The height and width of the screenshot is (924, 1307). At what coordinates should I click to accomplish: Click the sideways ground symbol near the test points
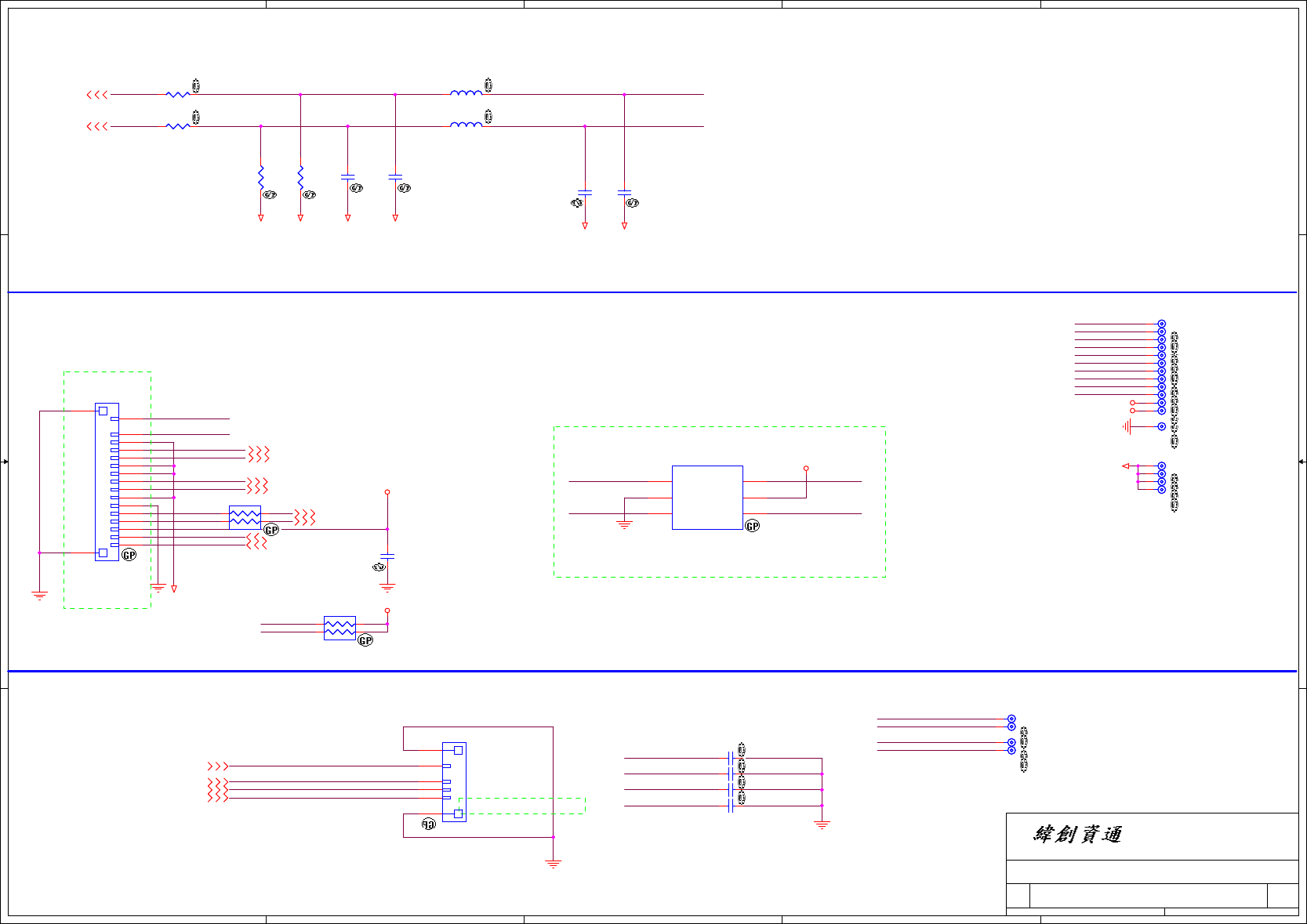point(1127,426)
